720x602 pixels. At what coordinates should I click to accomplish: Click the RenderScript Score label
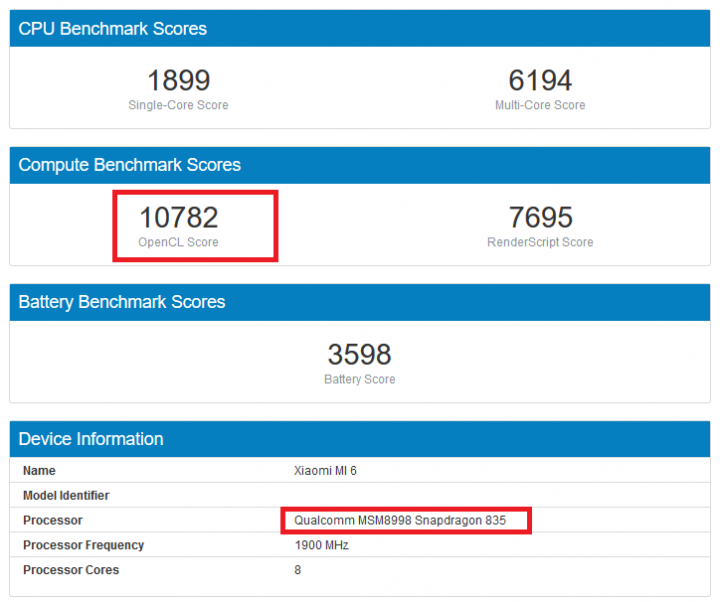(x=540, y=242)
